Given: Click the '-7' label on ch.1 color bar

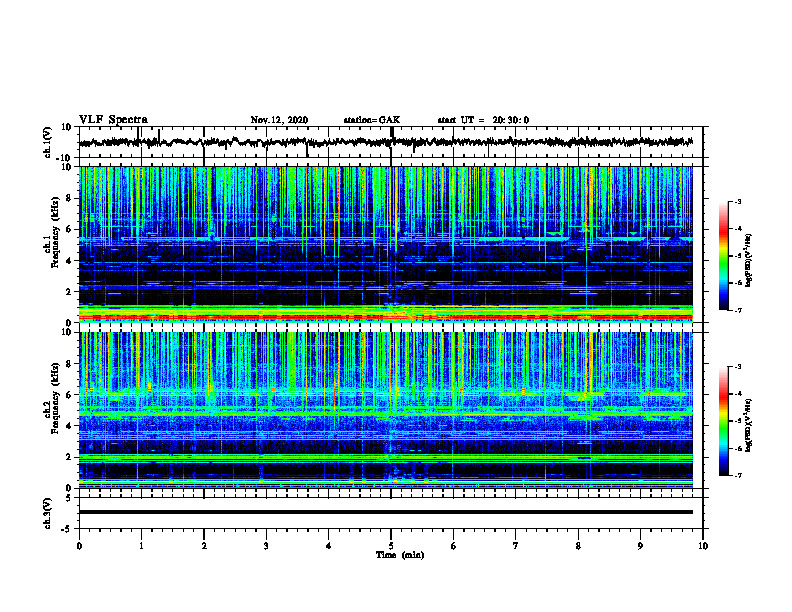Looking at the screenshot, I should pos(738,310).
